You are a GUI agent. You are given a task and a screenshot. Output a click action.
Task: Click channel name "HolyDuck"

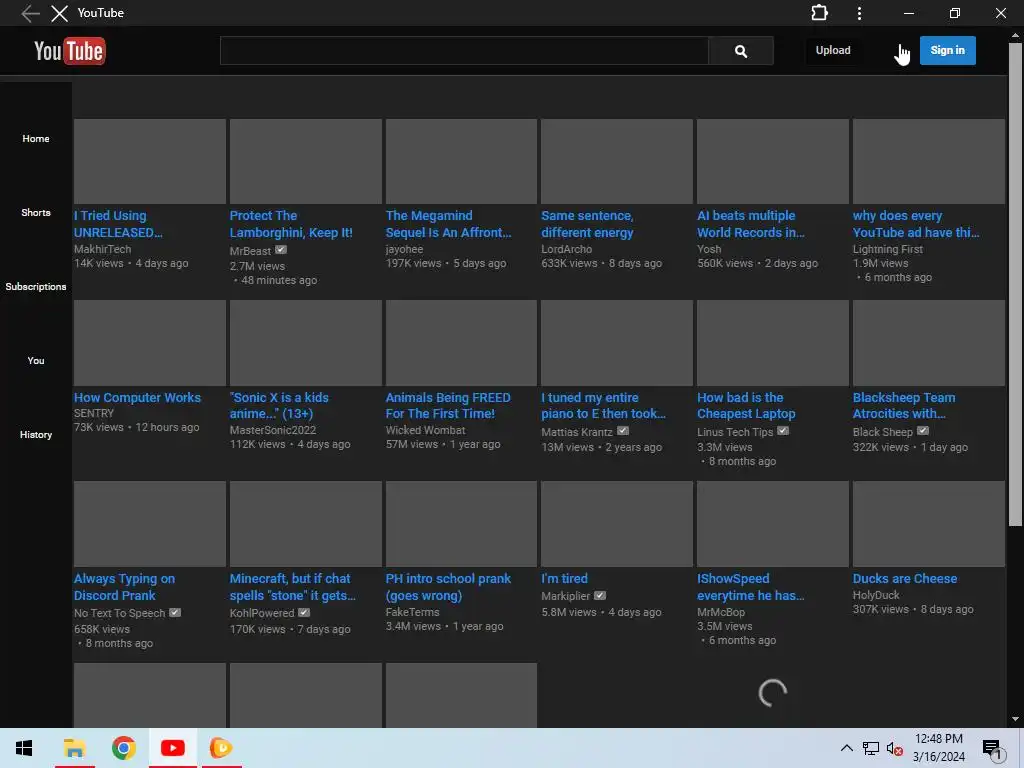876,595
